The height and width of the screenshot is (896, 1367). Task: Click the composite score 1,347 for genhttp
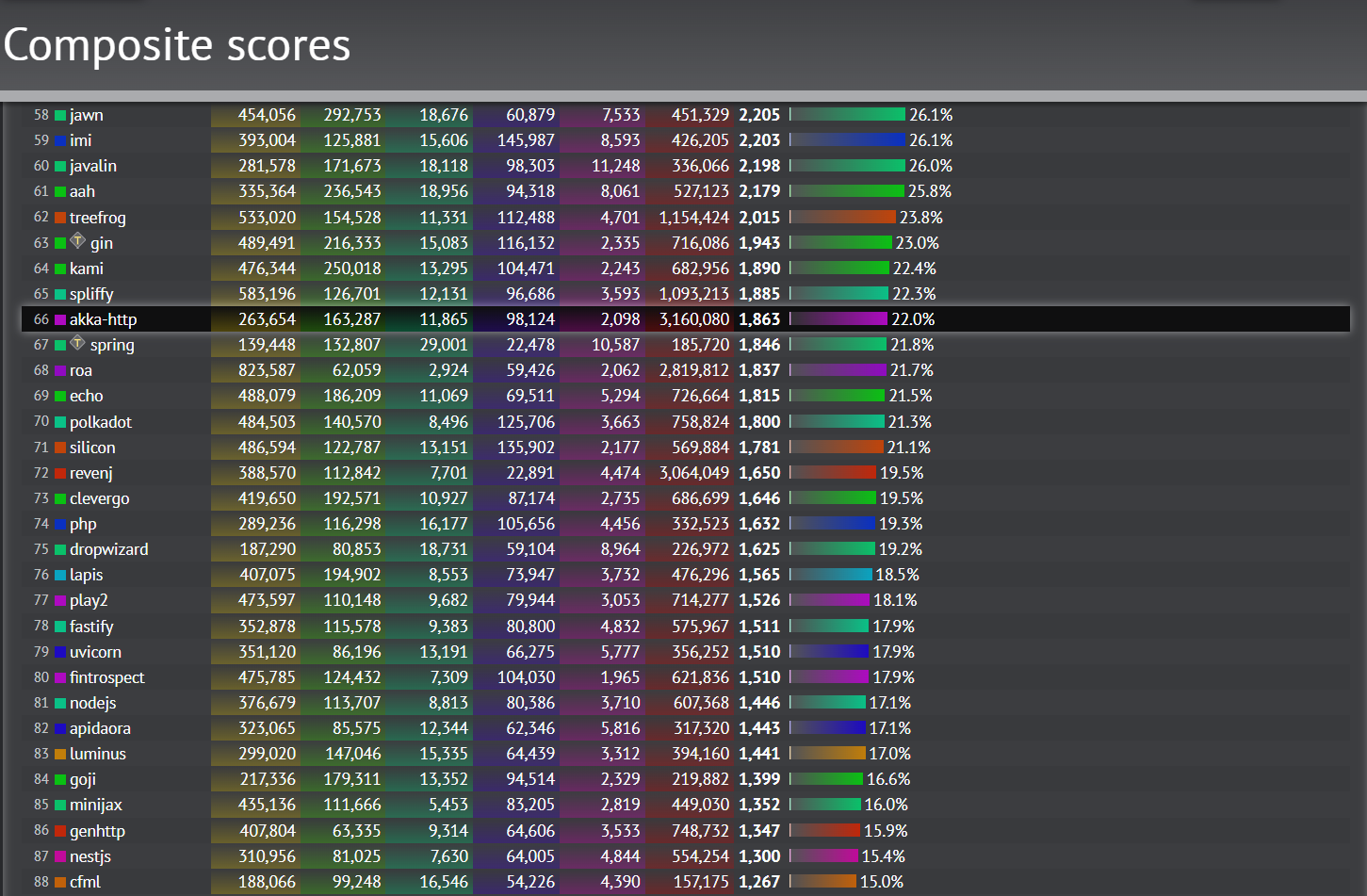pos(759,831)
